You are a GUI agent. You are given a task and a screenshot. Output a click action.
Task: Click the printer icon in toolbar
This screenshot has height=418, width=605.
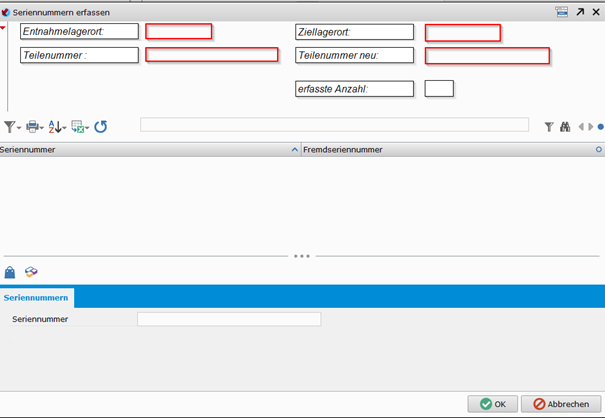coord(32,127)
